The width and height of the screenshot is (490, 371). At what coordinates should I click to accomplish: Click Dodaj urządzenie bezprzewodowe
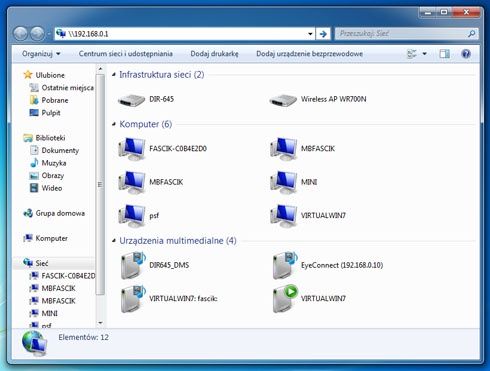309,54
